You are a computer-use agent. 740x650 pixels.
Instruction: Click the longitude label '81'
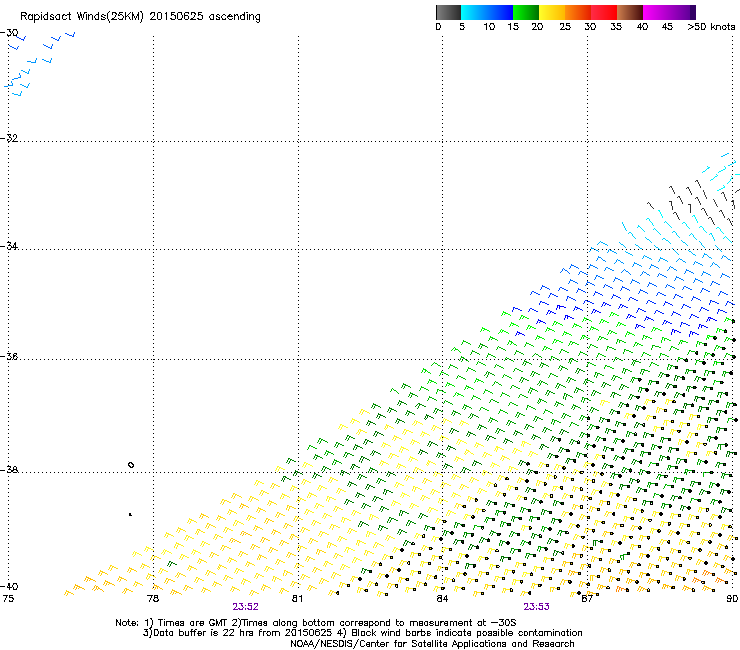[x=297, y=599]
